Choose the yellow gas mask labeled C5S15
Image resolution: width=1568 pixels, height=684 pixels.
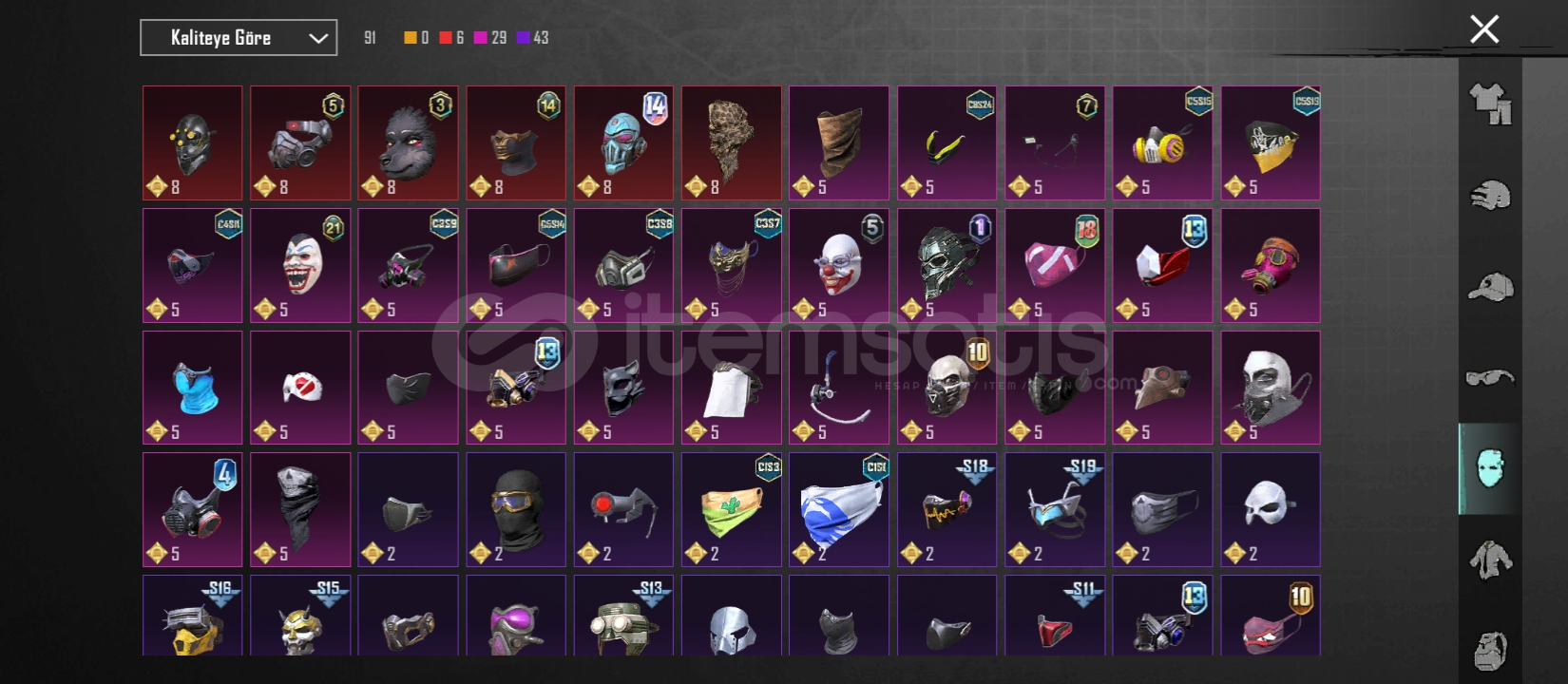1163,143
